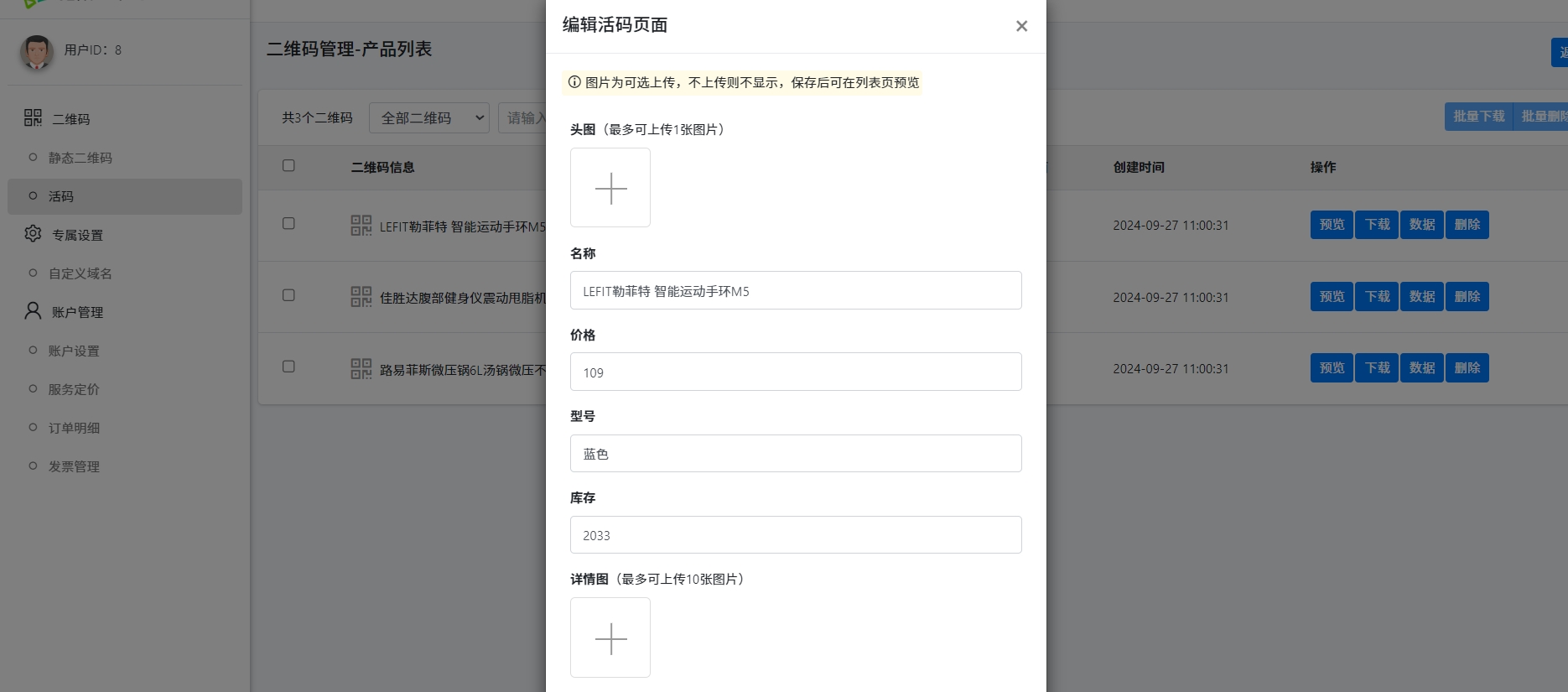
Task: Click QR icon beside 路易菲斯微压锅 product
Action: point(361,369)
